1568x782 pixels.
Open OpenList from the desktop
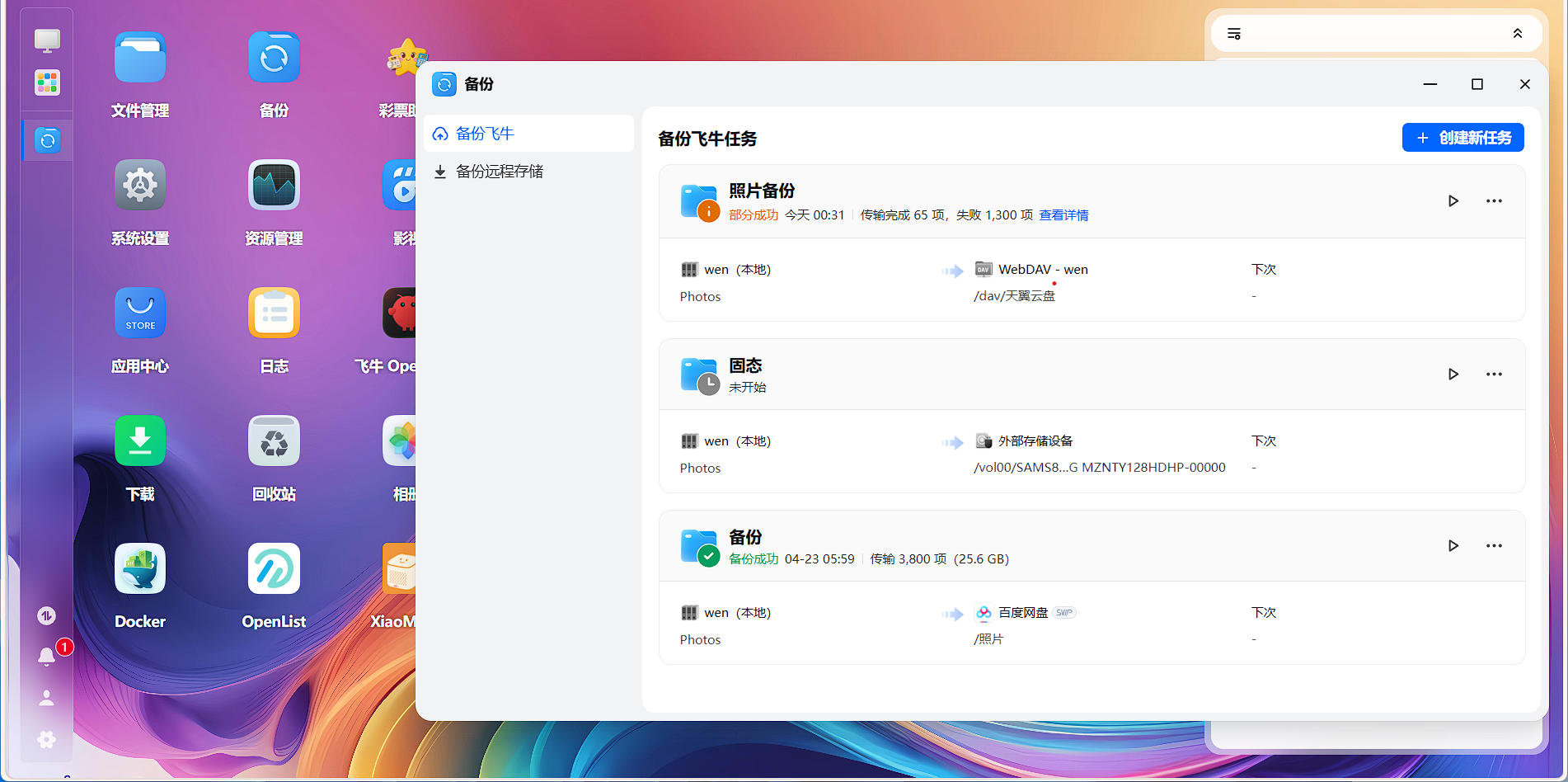pyautogui.click(x=273, y=568)
